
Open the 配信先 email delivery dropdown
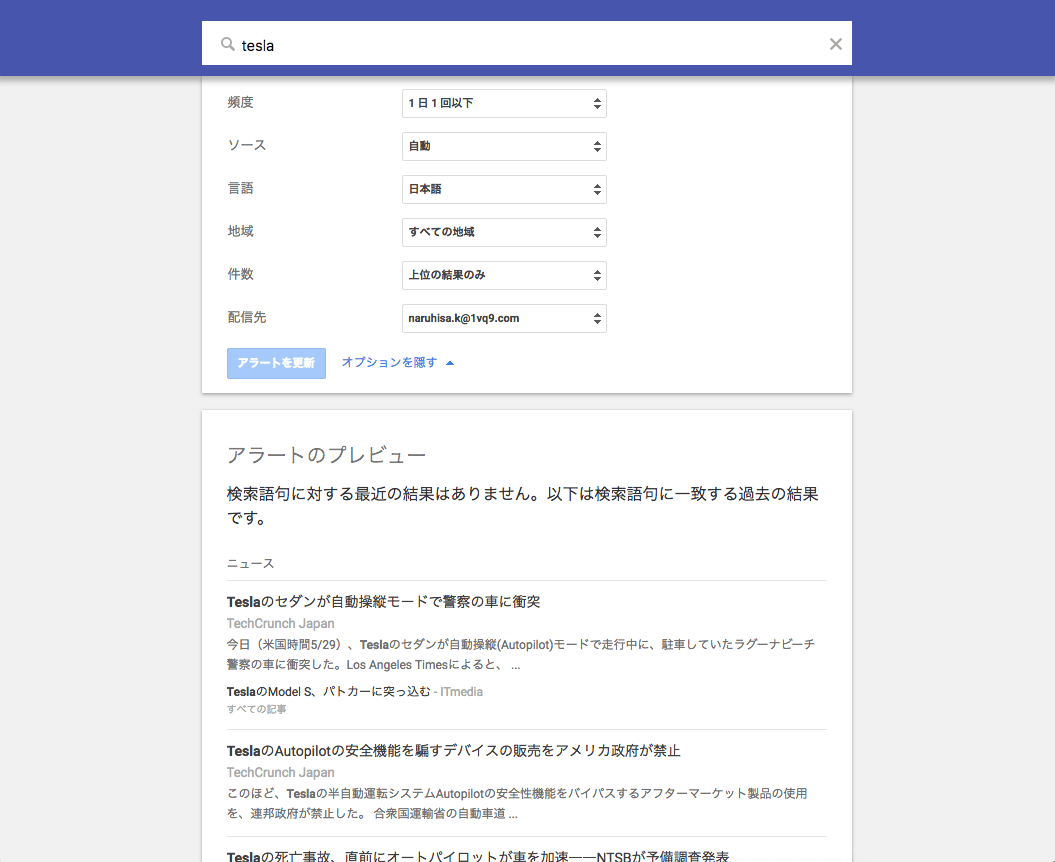[504, 319]
